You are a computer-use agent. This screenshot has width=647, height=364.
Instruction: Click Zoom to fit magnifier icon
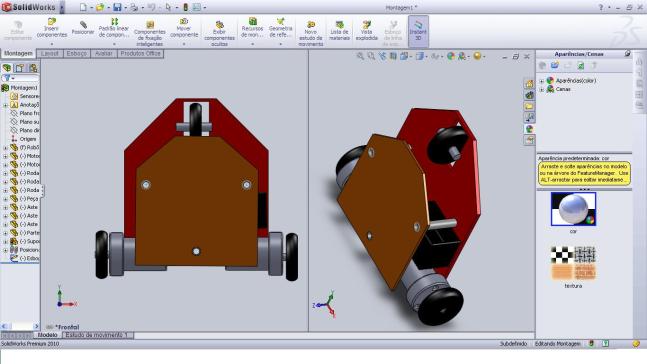click(x=360, y=56)
